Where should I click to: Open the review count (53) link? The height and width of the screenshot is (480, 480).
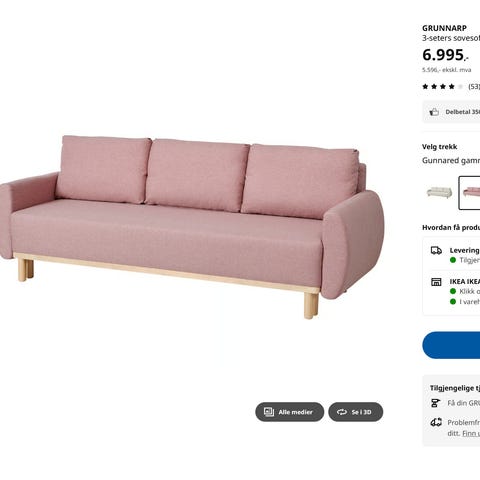click(474, 87)
